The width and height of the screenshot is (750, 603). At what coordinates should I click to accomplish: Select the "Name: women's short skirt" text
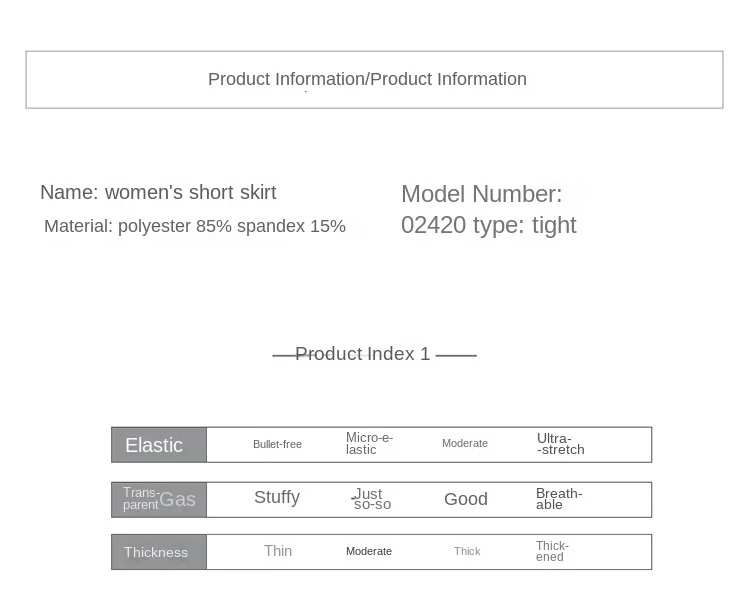(158, 192)
